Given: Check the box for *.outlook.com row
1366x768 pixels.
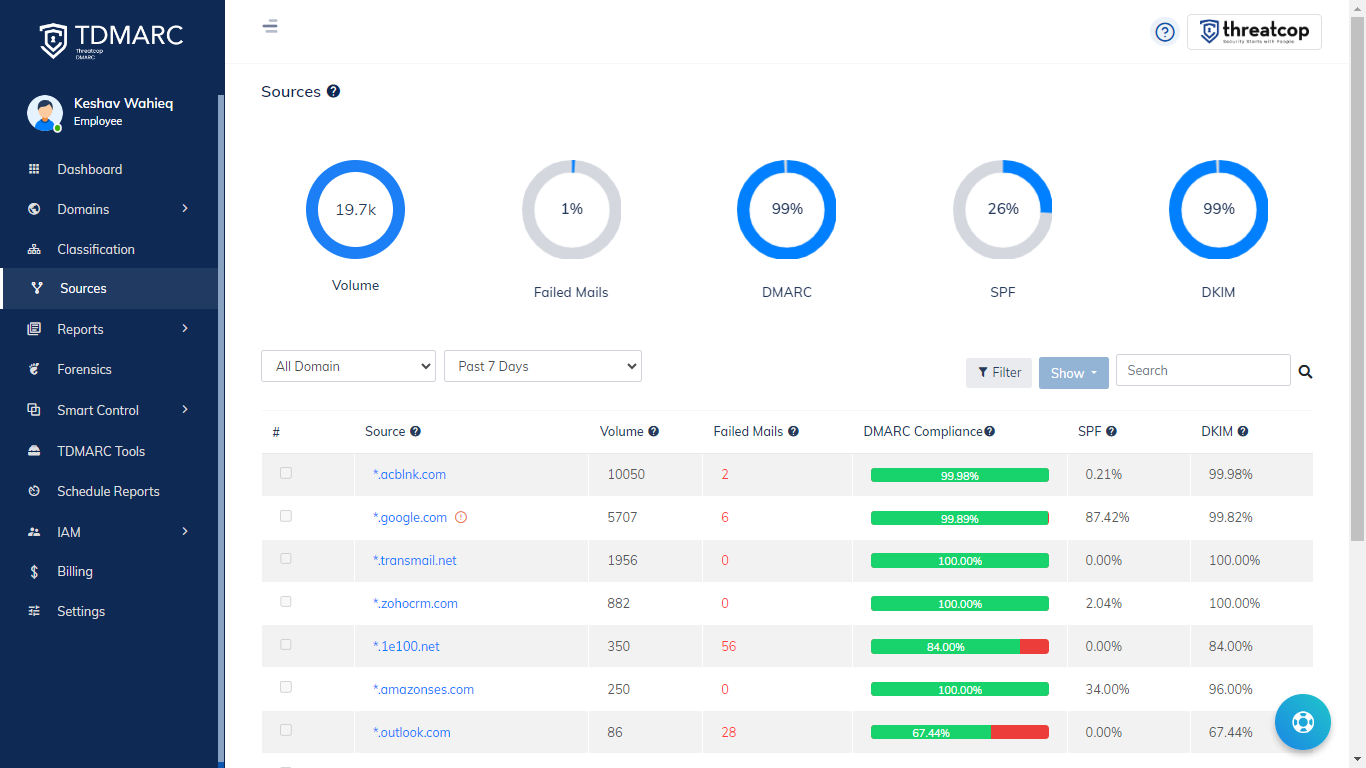Looking at the screenshot, I should (286, 731).
